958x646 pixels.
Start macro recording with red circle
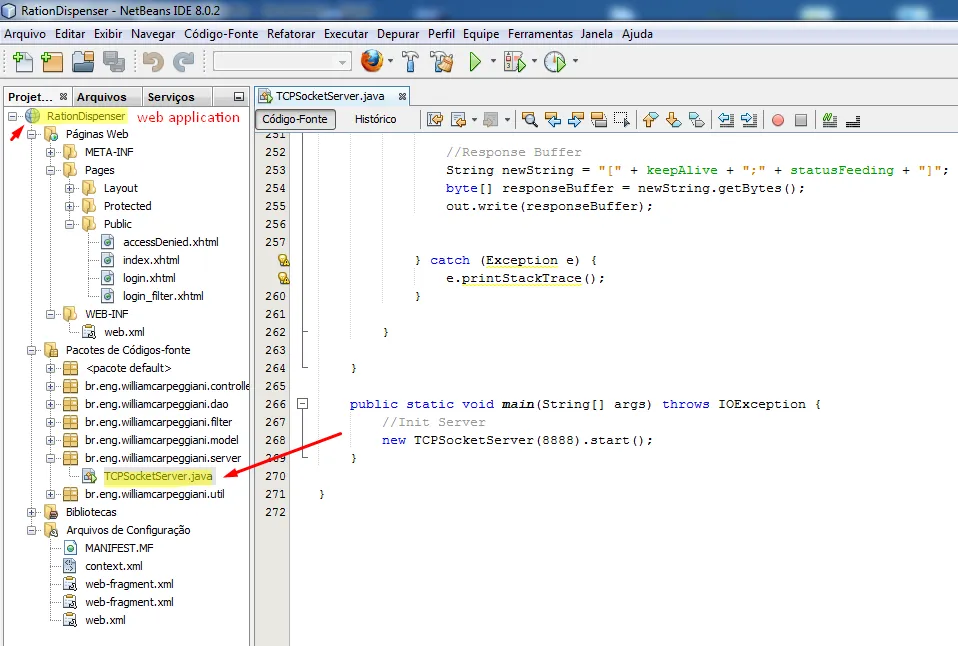[x=777, y=119]
